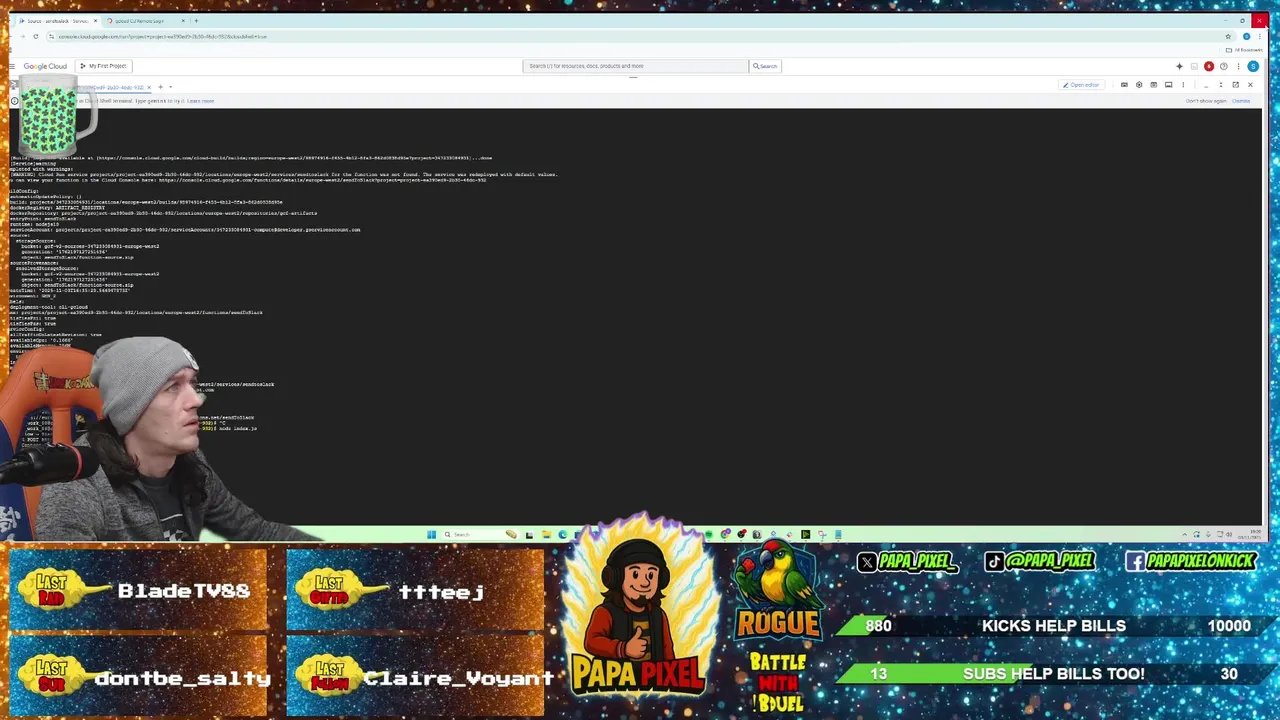Open File Explorer from the taskbar

pos(546,535)
